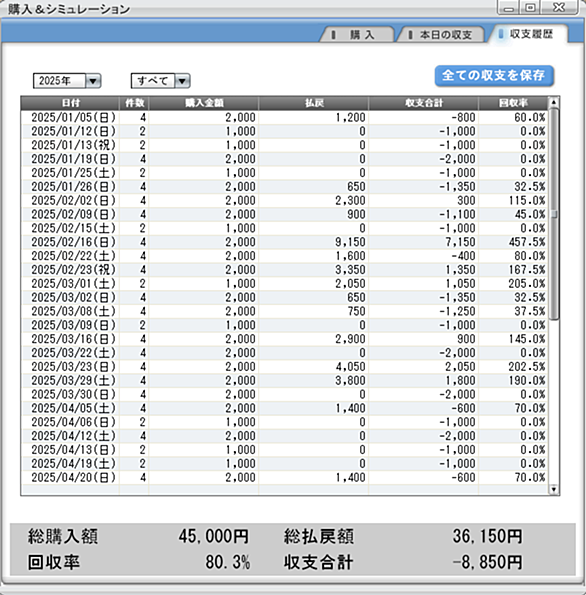Switch to the 購入 tab

(x=357, y=35)
